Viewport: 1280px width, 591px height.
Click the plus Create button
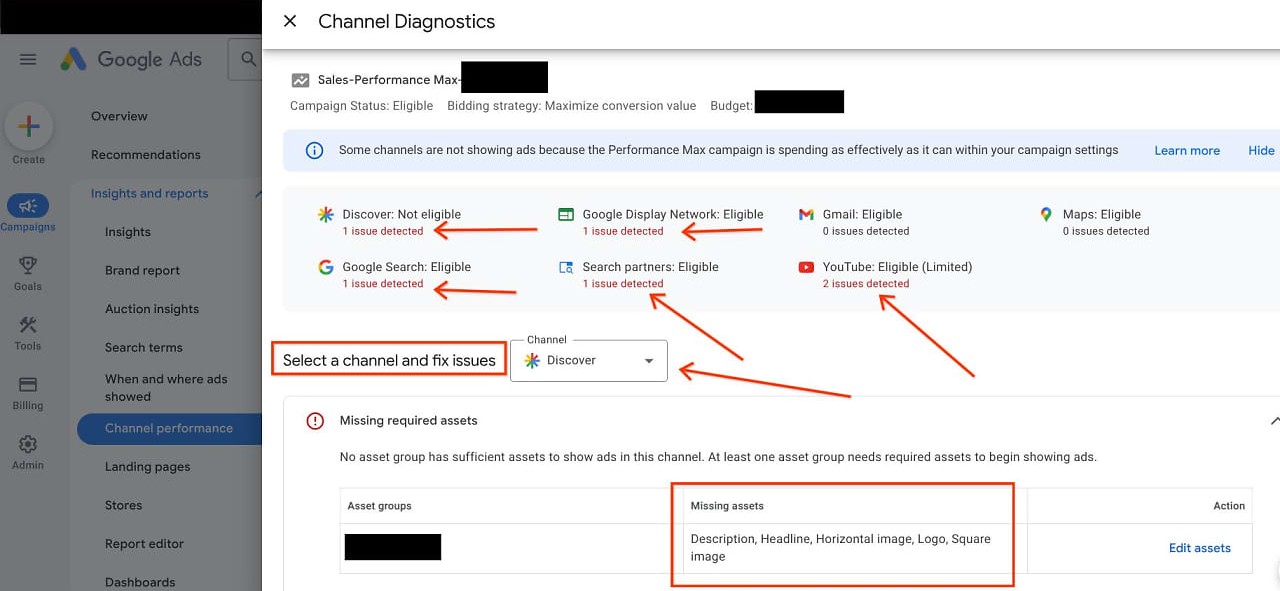tap(29, 126)
